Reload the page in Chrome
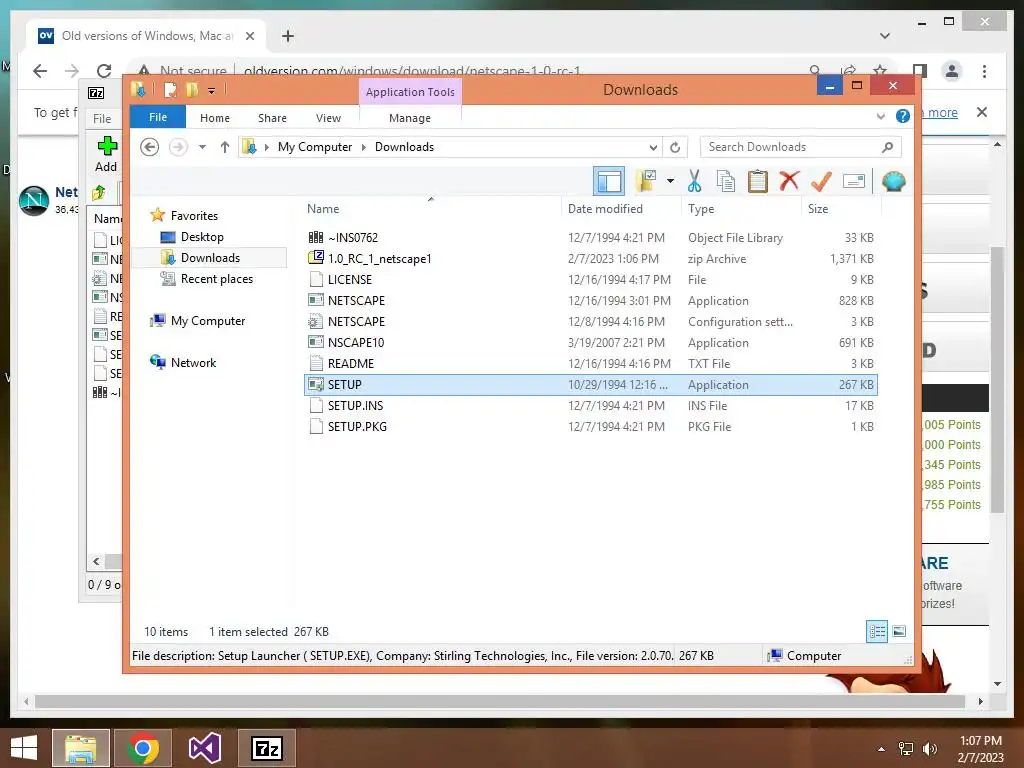Image resolution: width=1024 pixels, height=768 pixels. pos(104,71)
